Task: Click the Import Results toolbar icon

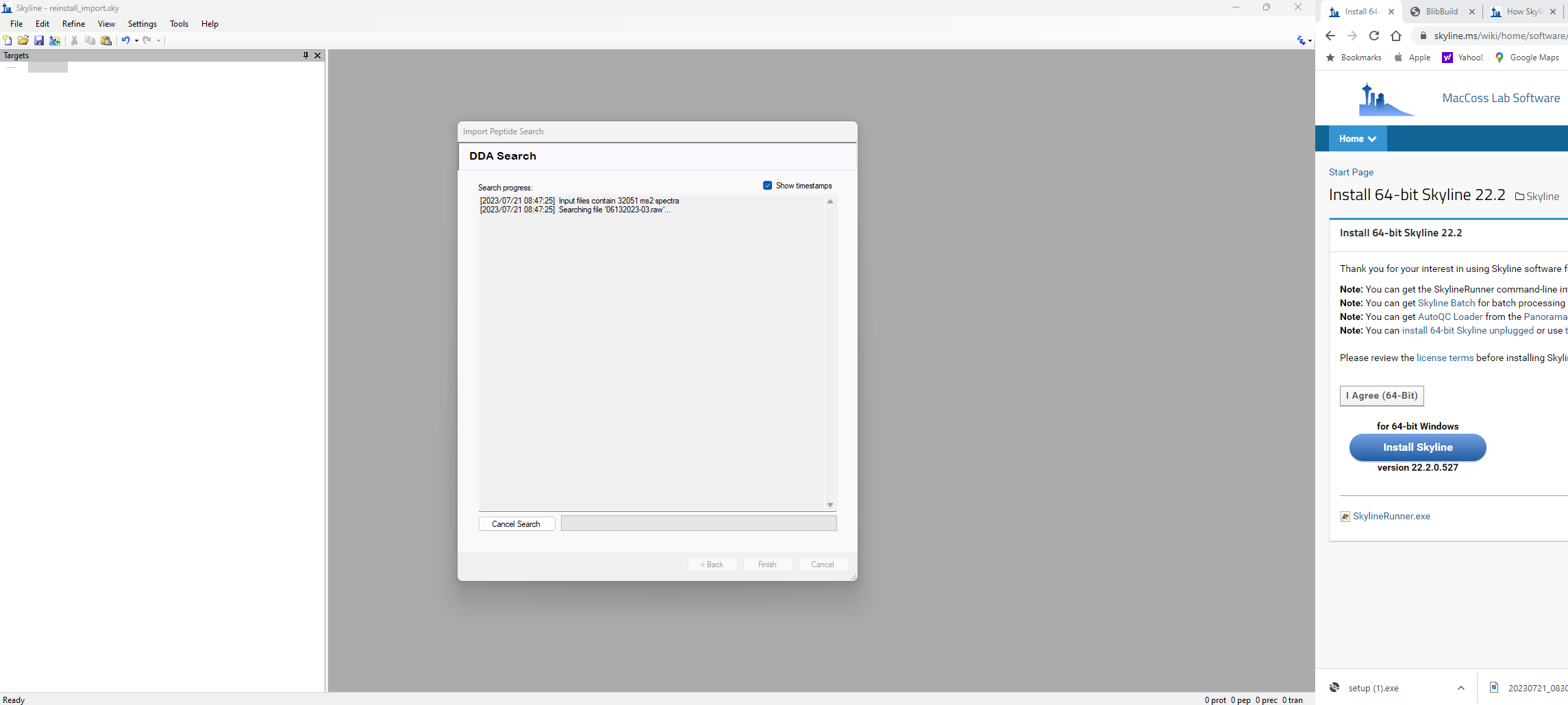Action: (x=55, y=40)
